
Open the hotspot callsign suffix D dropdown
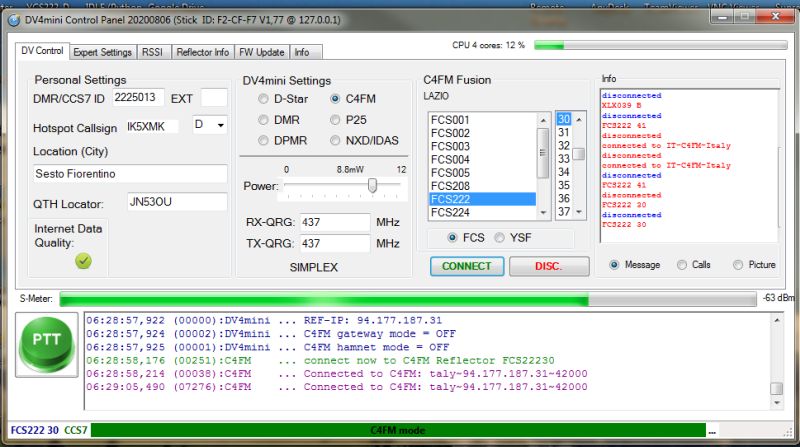click(220, 125)
